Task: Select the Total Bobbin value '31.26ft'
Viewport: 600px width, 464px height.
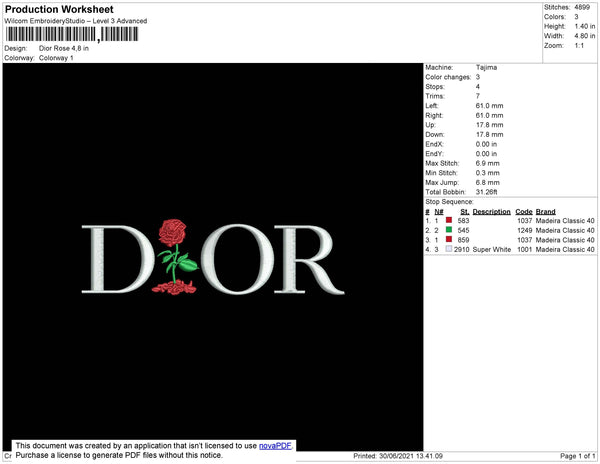Action: [486, 192]
